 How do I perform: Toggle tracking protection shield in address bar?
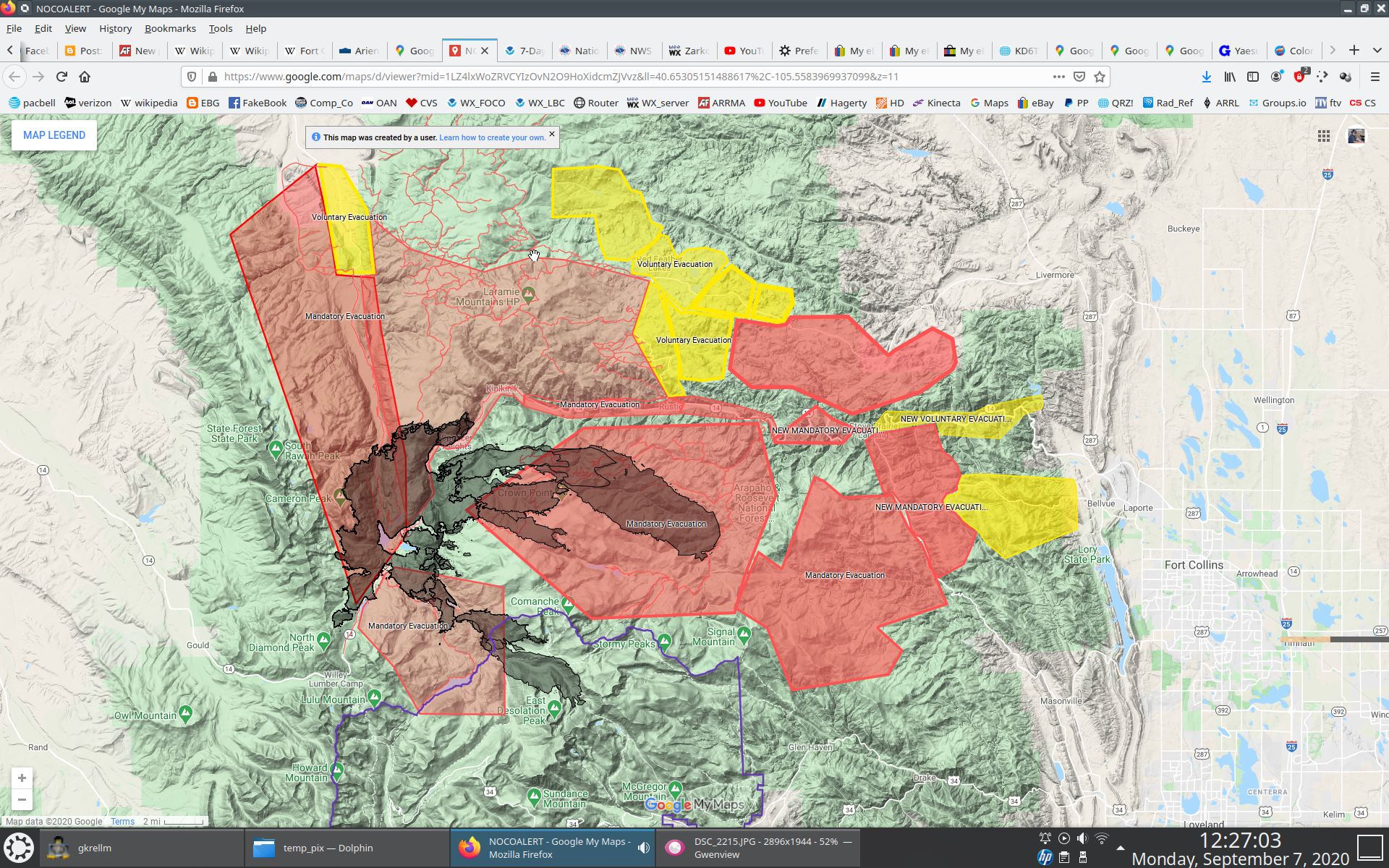coord(190,76)
